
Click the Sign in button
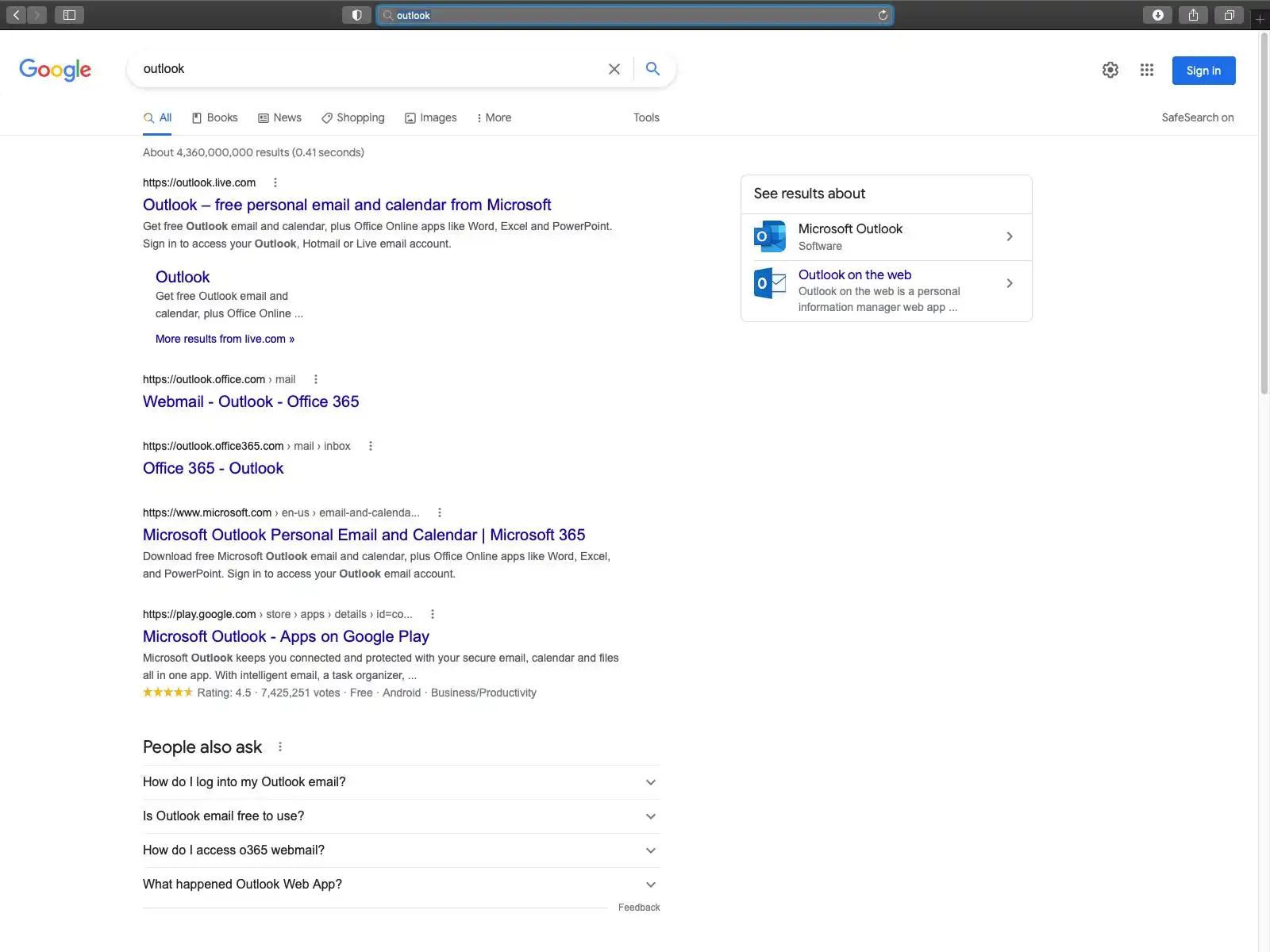click(1203, 71)
